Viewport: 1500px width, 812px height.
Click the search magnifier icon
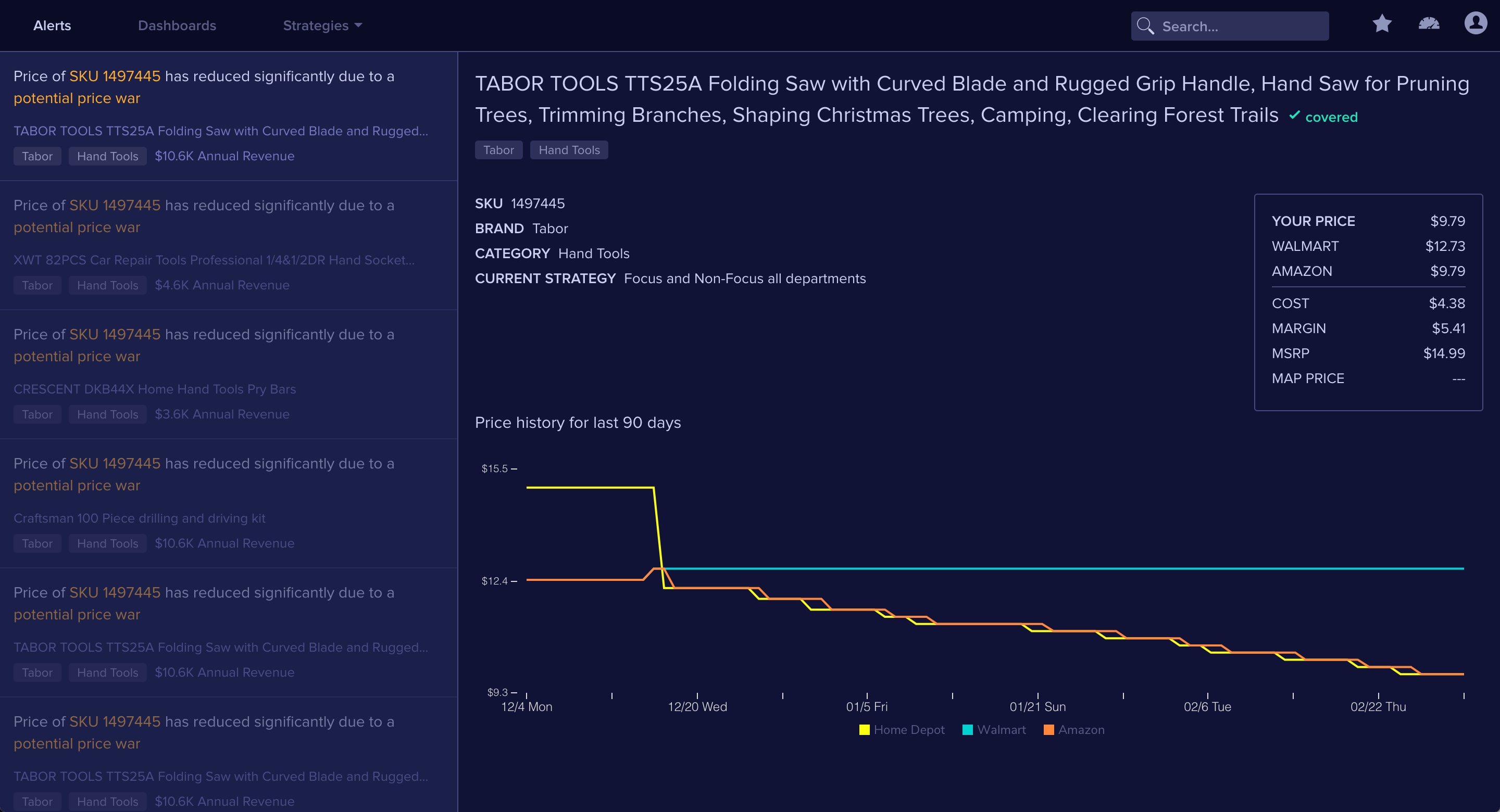click(1145, 26)
